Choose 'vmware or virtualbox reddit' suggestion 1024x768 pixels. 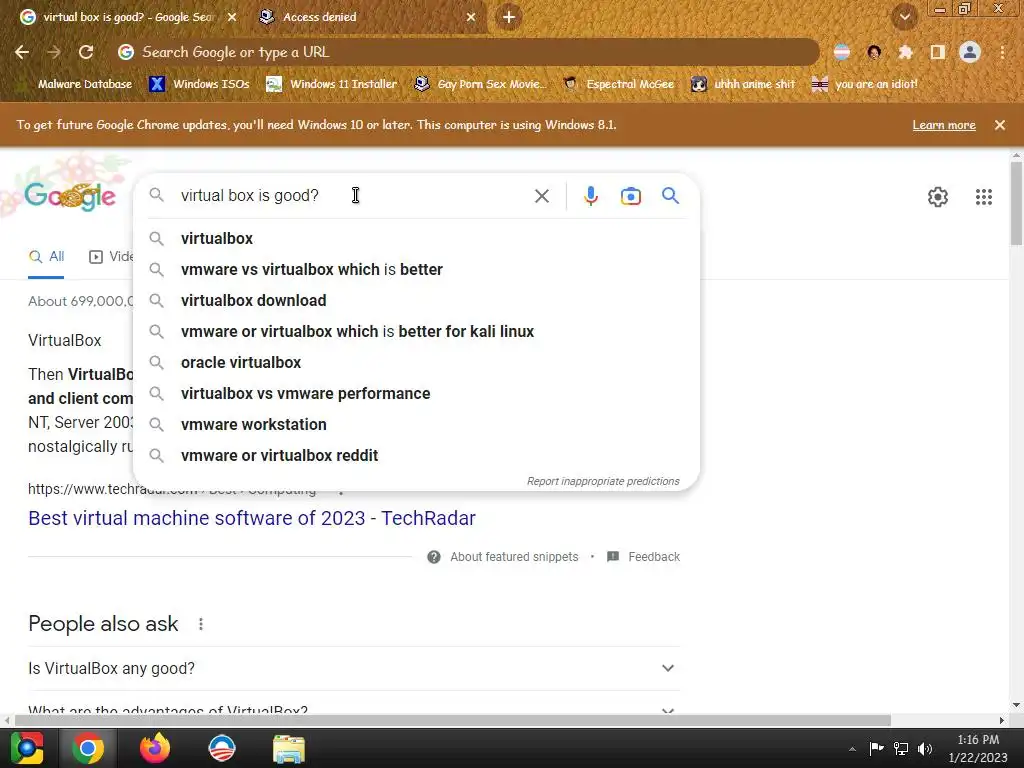tap(416, 455)
